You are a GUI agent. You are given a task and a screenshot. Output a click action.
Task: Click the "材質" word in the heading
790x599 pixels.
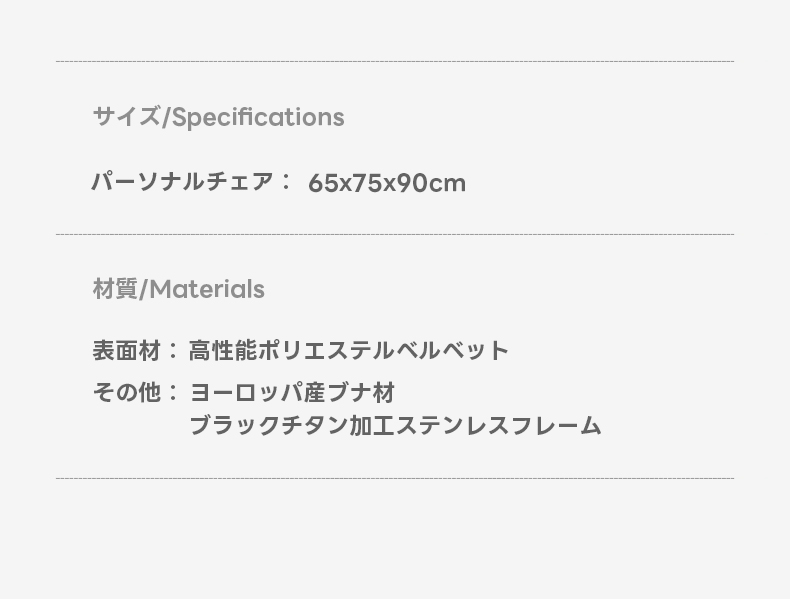tap(114, 289)
